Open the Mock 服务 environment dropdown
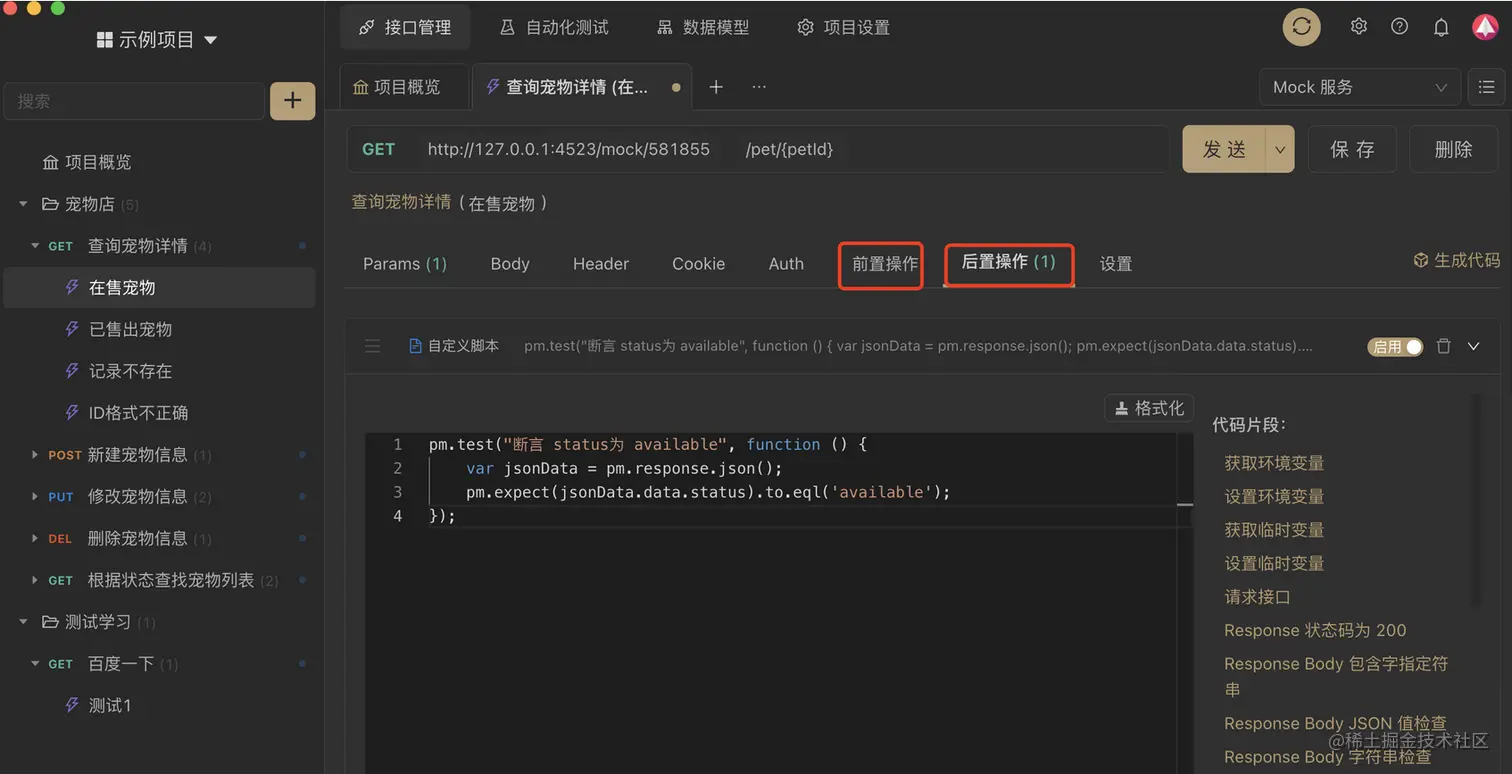 click(1359, 87)
